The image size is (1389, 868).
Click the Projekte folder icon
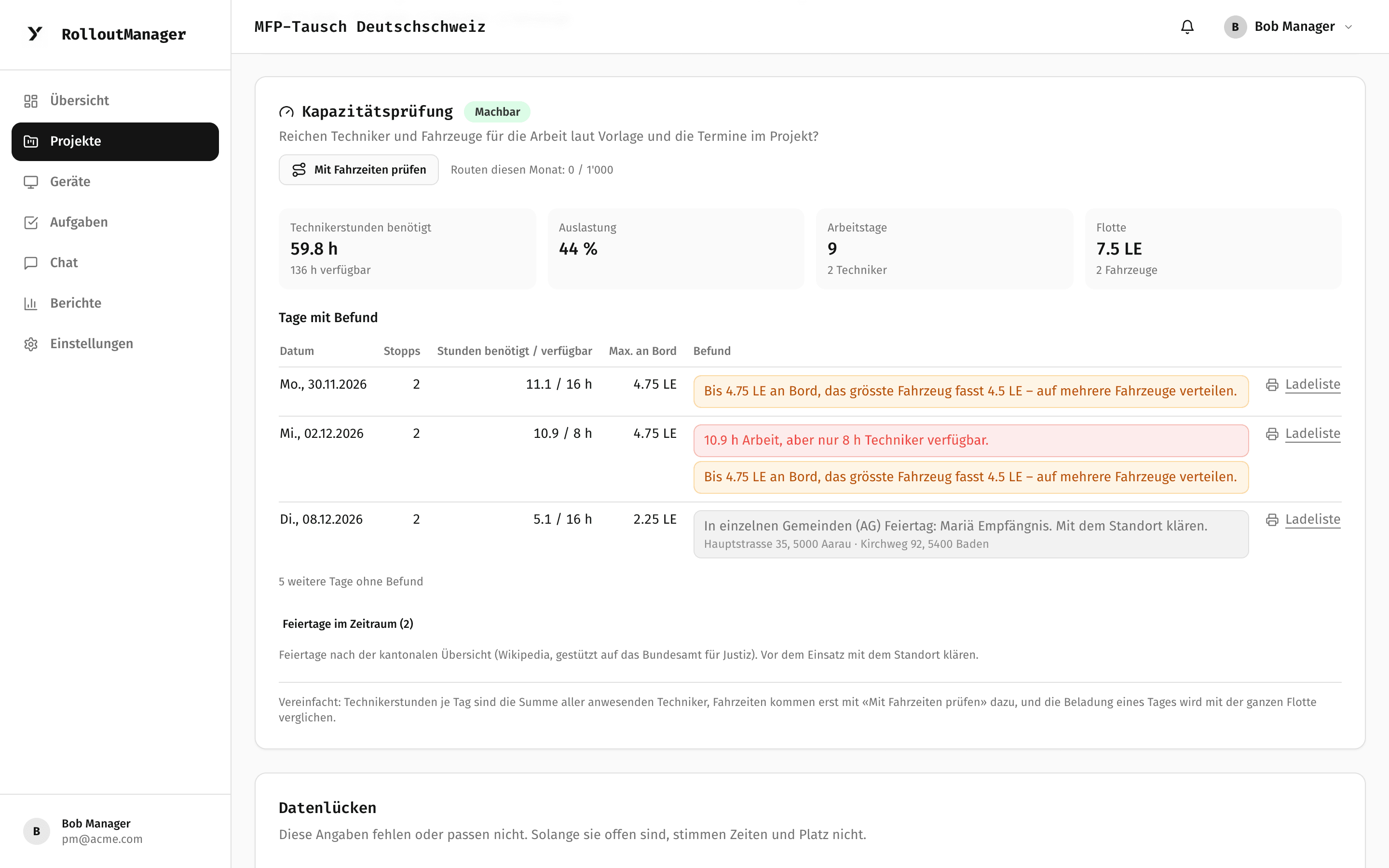point(31,141)
